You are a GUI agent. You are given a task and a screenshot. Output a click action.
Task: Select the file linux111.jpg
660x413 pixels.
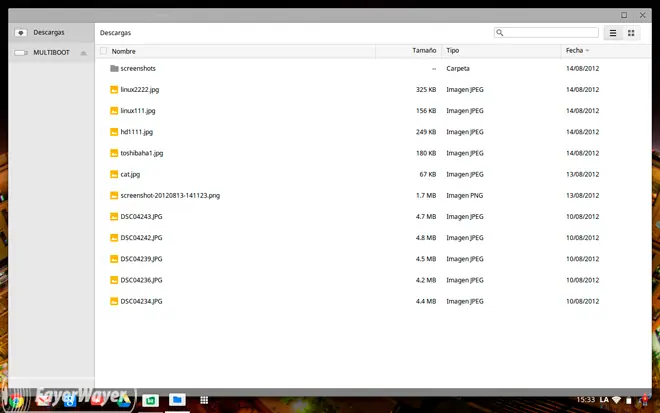point(138,111)
